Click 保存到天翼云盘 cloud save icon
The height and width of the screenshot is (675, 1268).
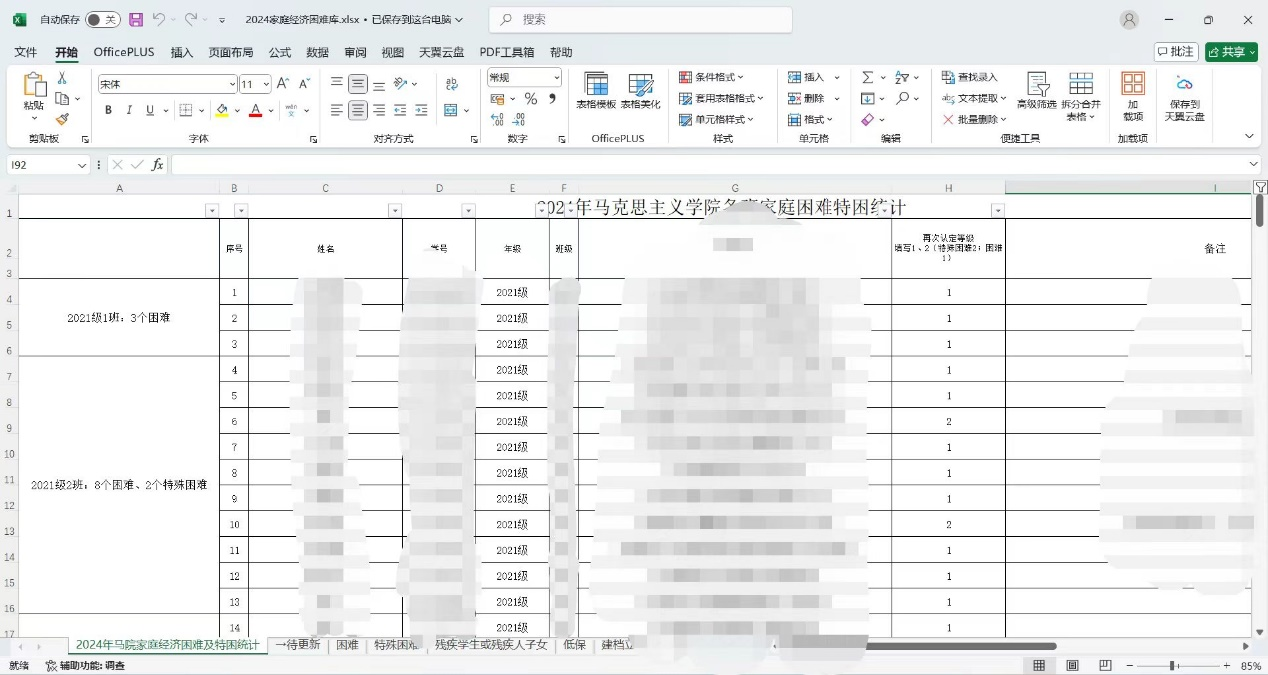tap(1184, 96)
